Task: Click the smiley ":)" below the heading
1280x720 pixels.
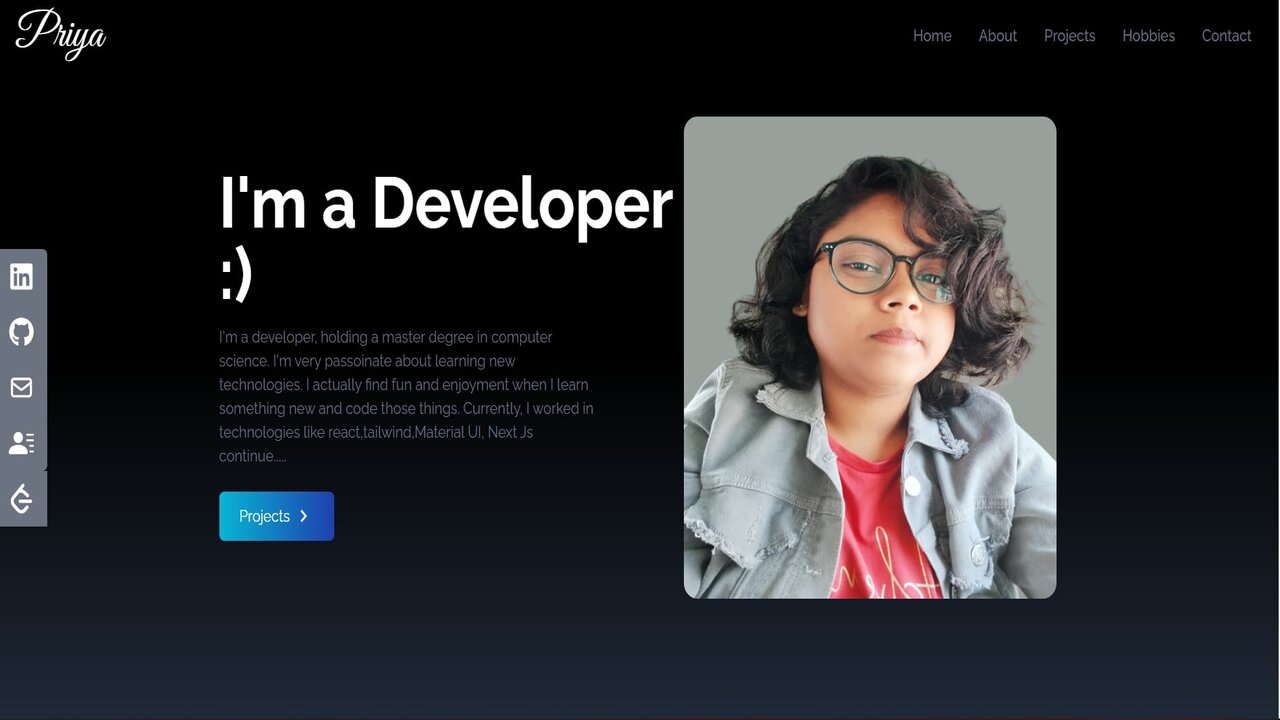Action: 236,275
